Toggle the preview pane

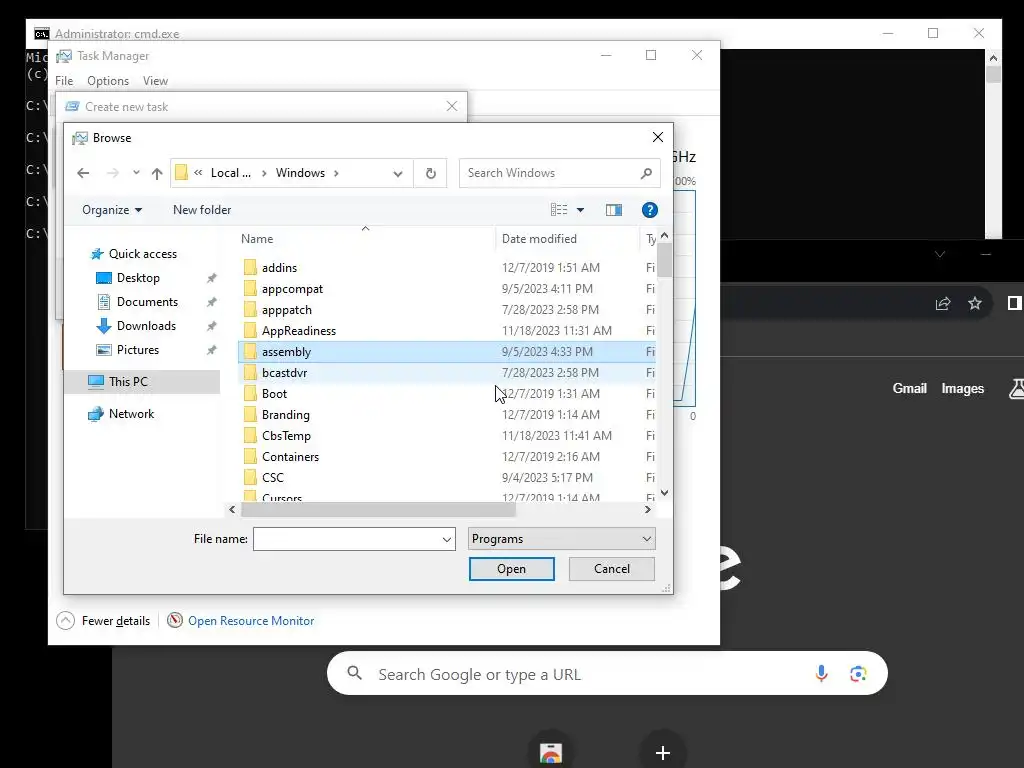[614, 210]
